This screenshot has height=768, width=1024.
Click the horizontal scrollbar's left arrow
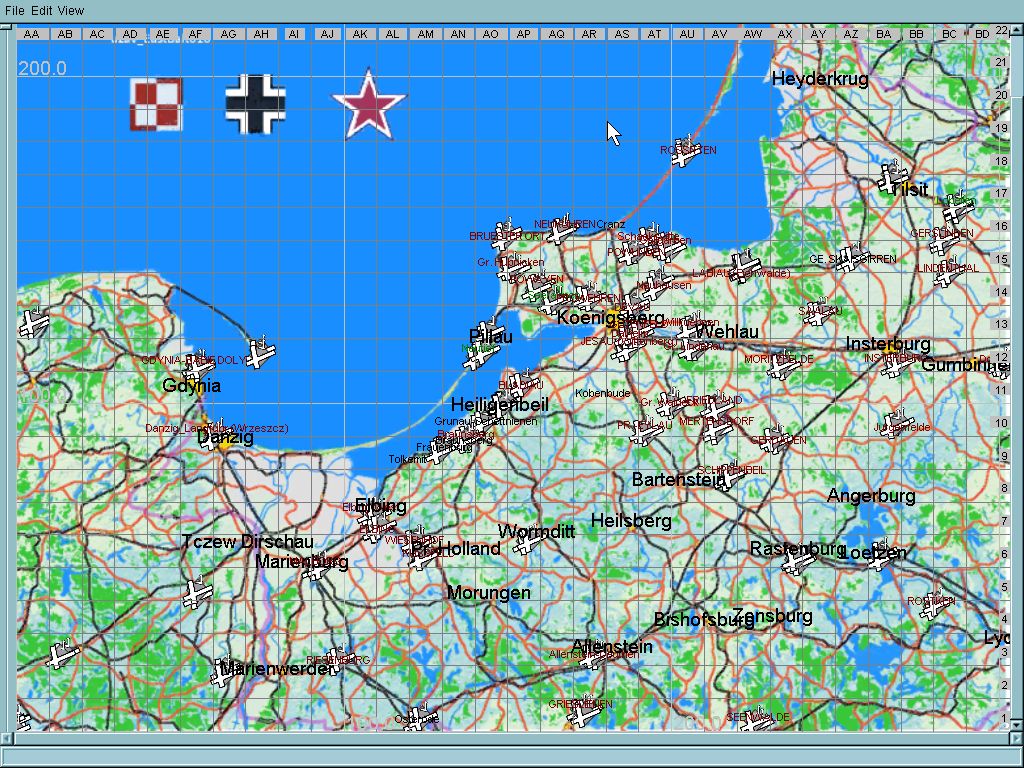pos(7,739)
